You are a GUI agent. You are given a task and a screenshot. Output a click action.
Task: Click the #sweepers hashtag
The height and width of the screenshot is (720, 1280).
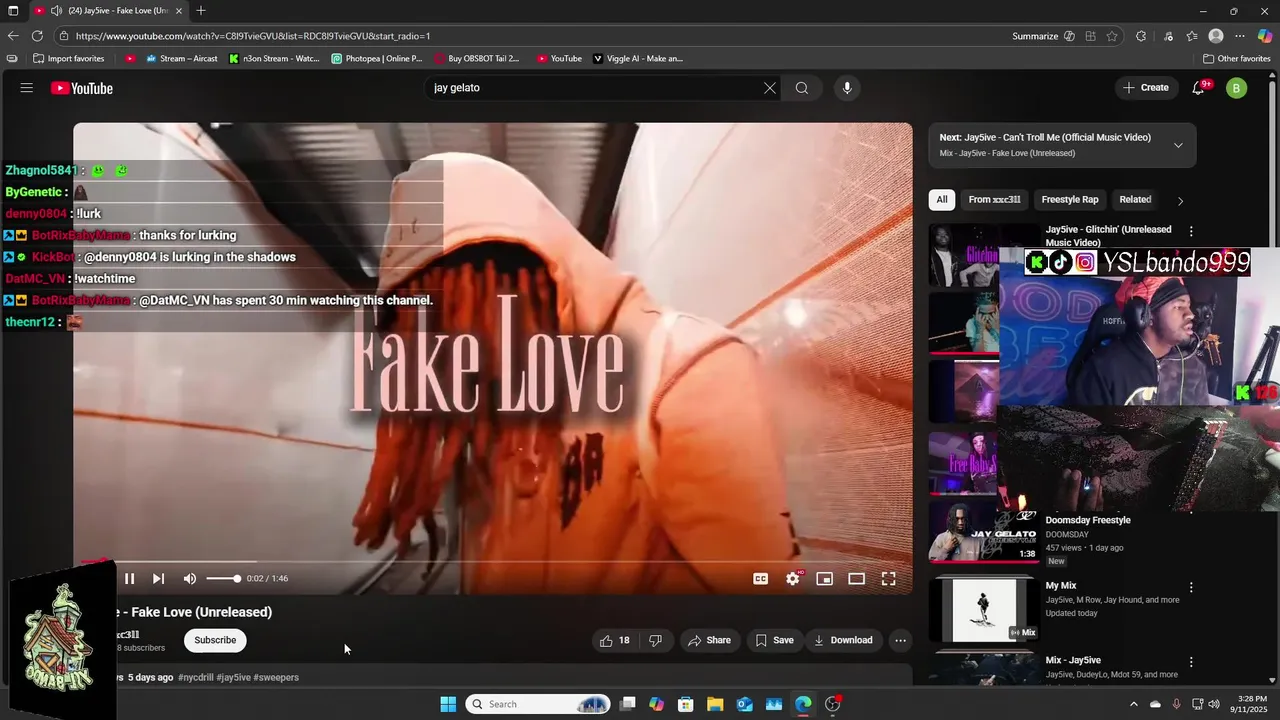point(276,678)
